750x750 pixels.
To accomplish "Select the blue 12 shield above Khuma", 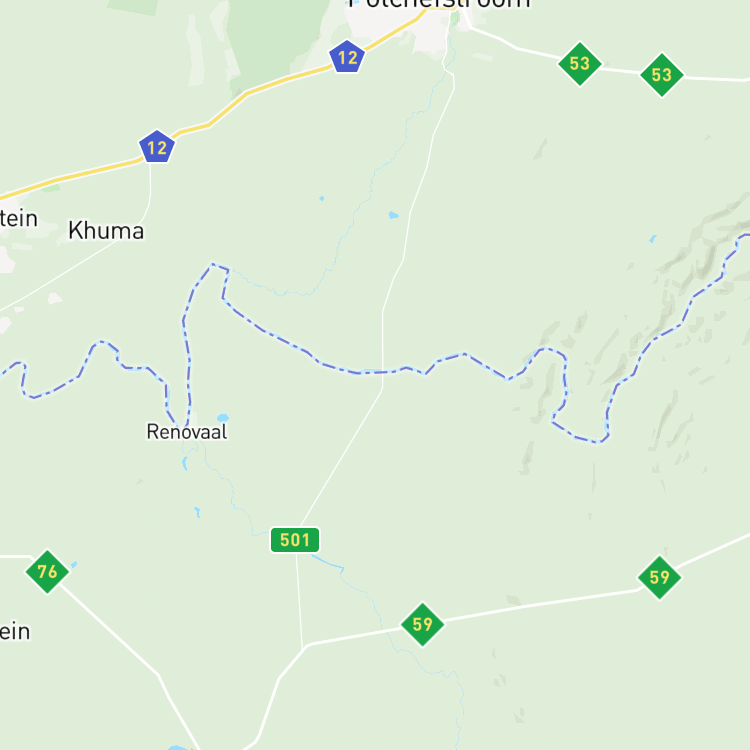I will 156,147.
